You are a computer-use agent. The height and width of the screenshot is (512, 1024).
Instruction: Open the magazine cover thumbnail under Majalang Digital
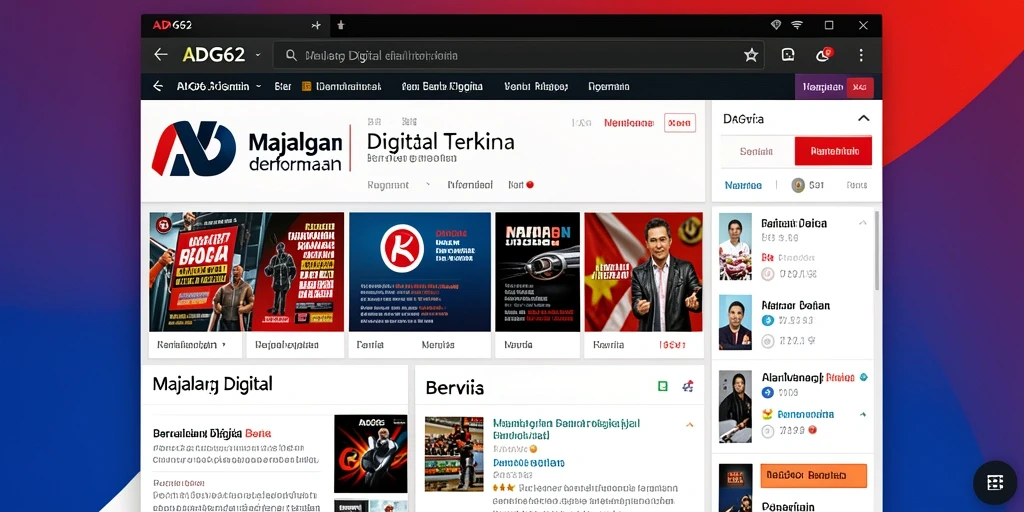tap(370, 453)
